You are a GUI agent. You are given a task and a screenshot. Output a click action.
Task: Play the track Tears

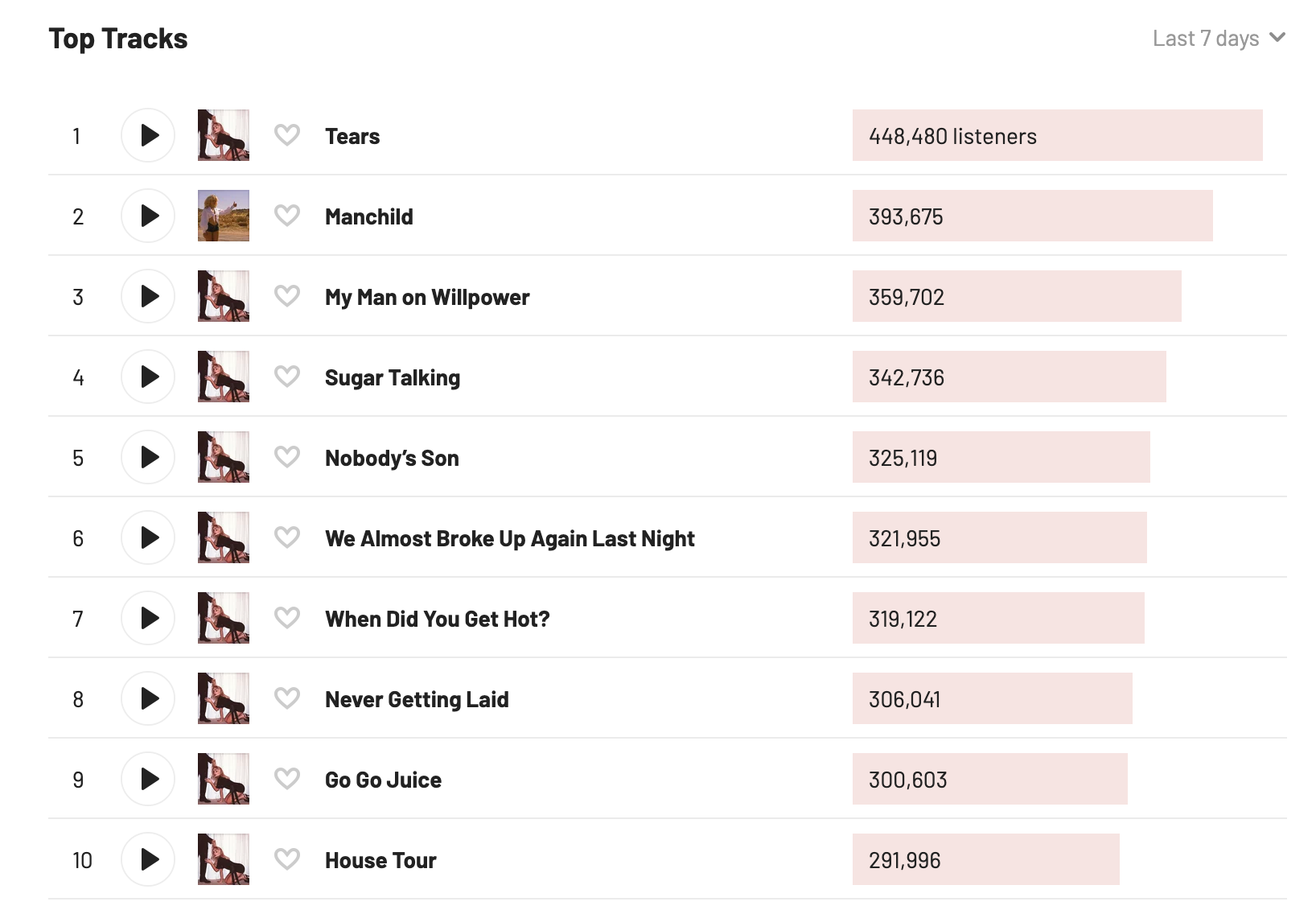click(148, 135)
